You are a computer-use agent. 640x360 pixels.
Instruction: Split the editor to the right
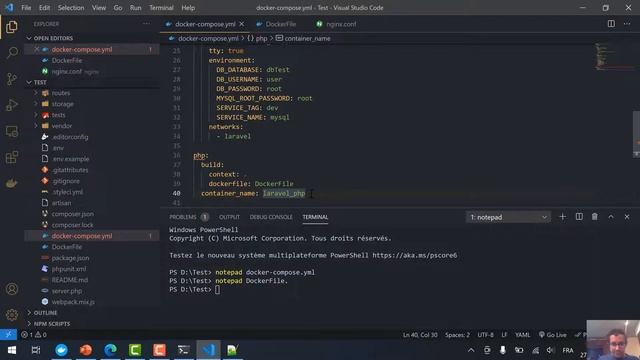tap(611, 24)
